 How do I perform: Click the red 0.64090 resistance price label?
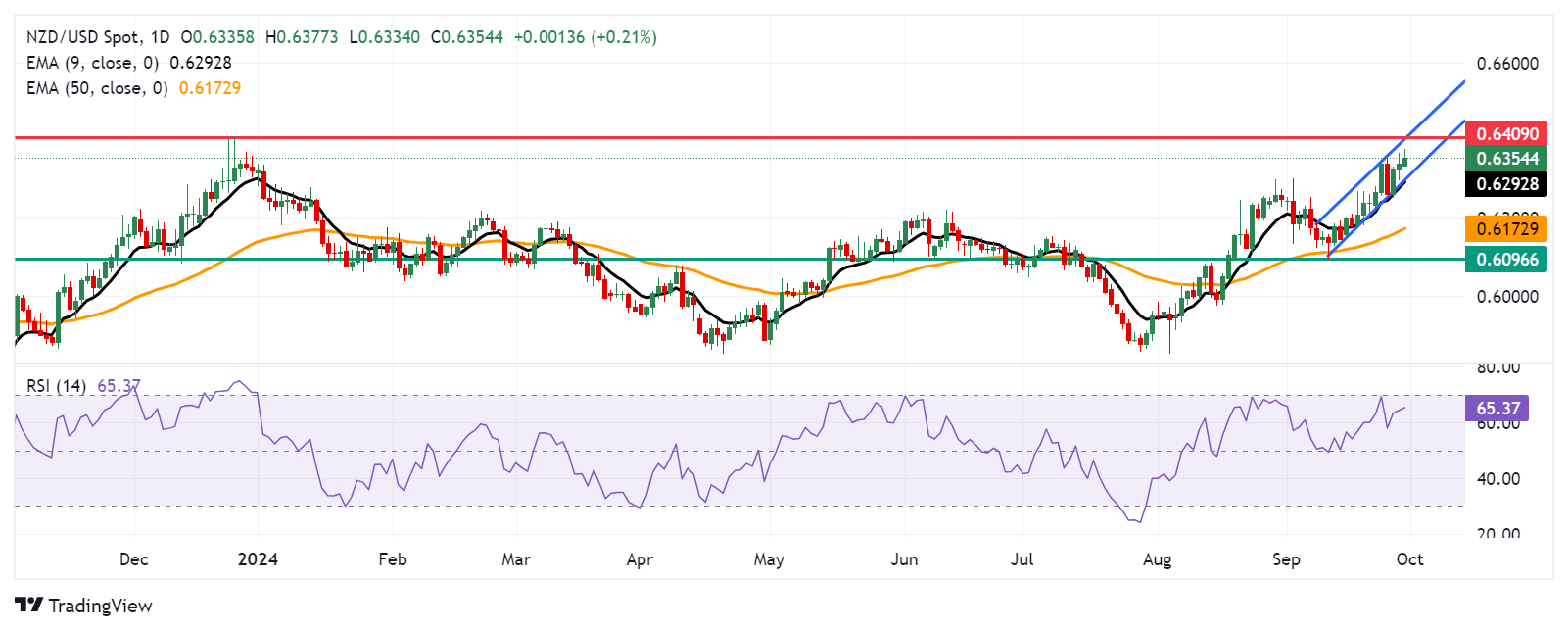coord(1507,133)
